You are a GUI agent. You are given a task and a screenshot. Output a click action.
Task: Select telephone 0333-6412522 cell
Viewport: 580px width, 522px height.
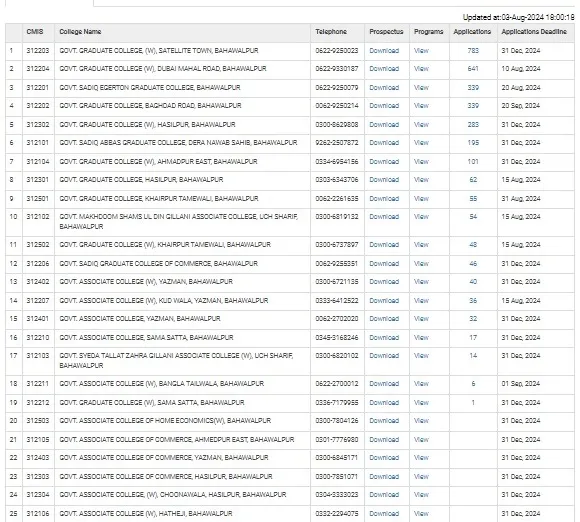[337, 301]
